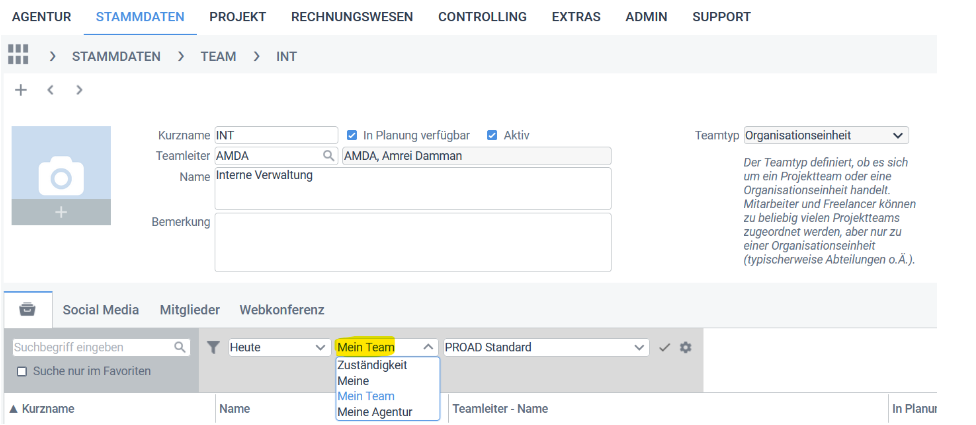Open the briefcase tab icon

pyautogui.click(x=27, y=309)
